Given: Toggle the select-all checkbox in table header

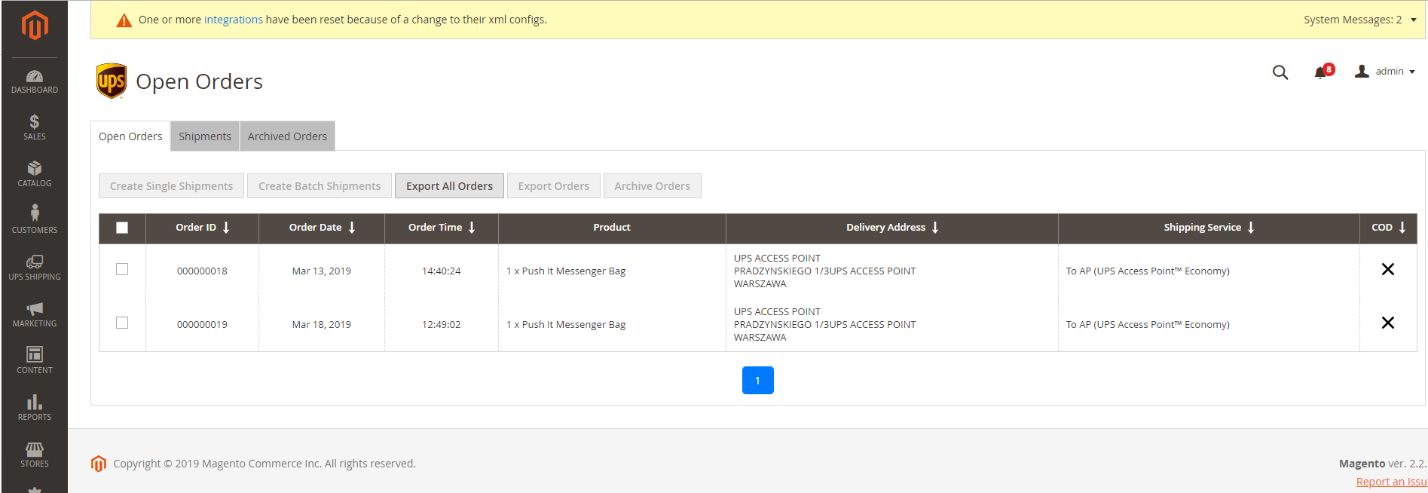Looking at the screenshot, I should 122,228.
